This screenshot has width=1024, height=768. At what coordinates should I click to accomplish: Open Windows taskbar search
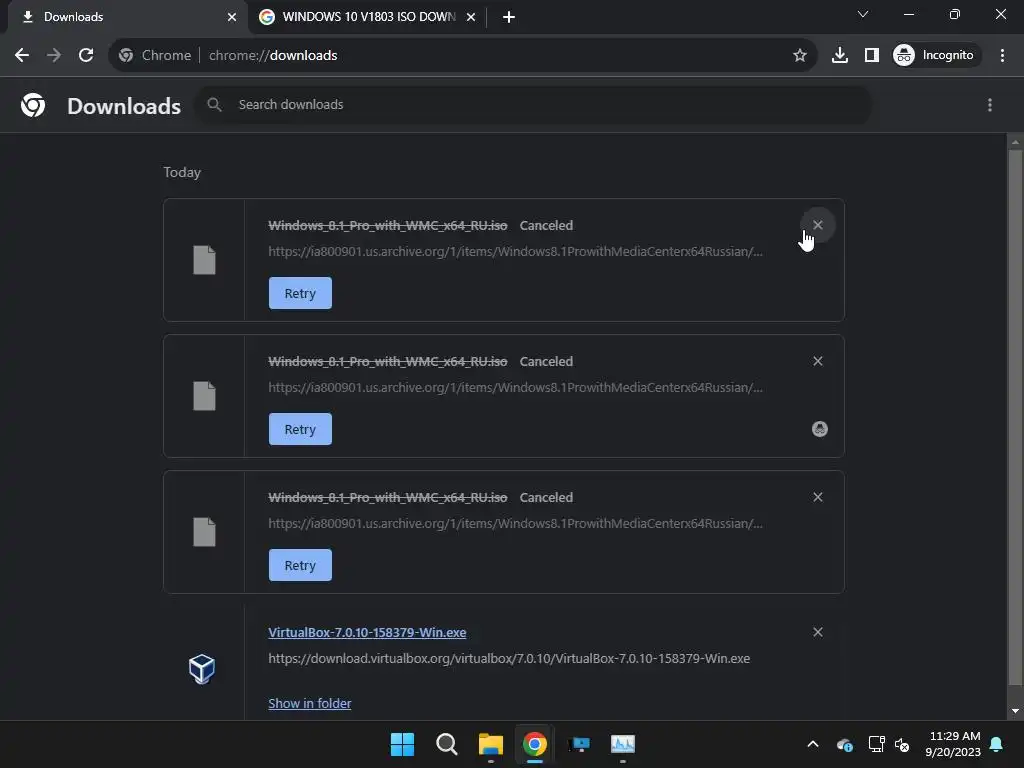pyautogui.click(x=447, y=744)
